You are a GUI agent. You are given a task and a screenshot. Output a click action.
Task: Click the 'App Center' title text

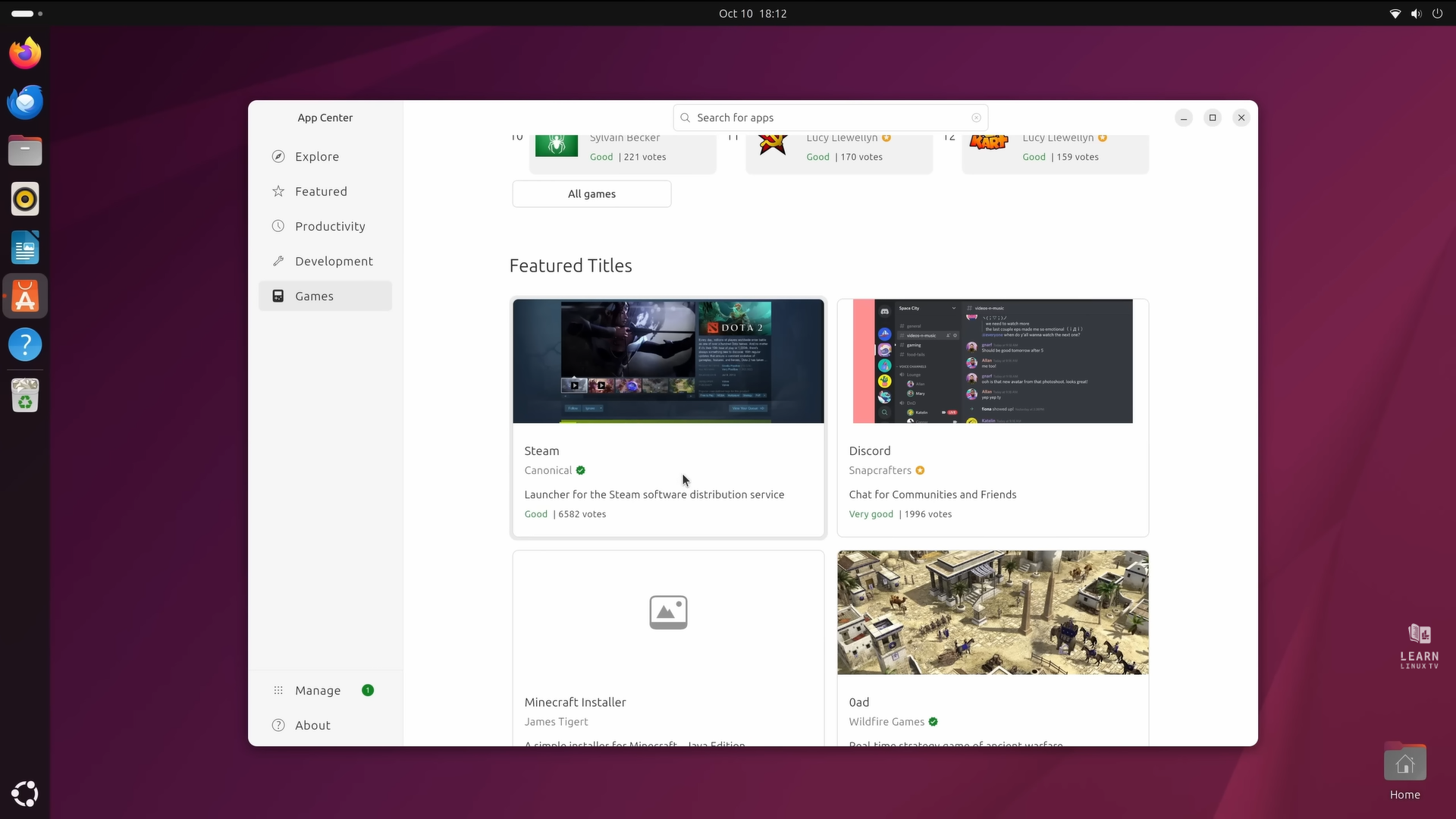(325, 118)
